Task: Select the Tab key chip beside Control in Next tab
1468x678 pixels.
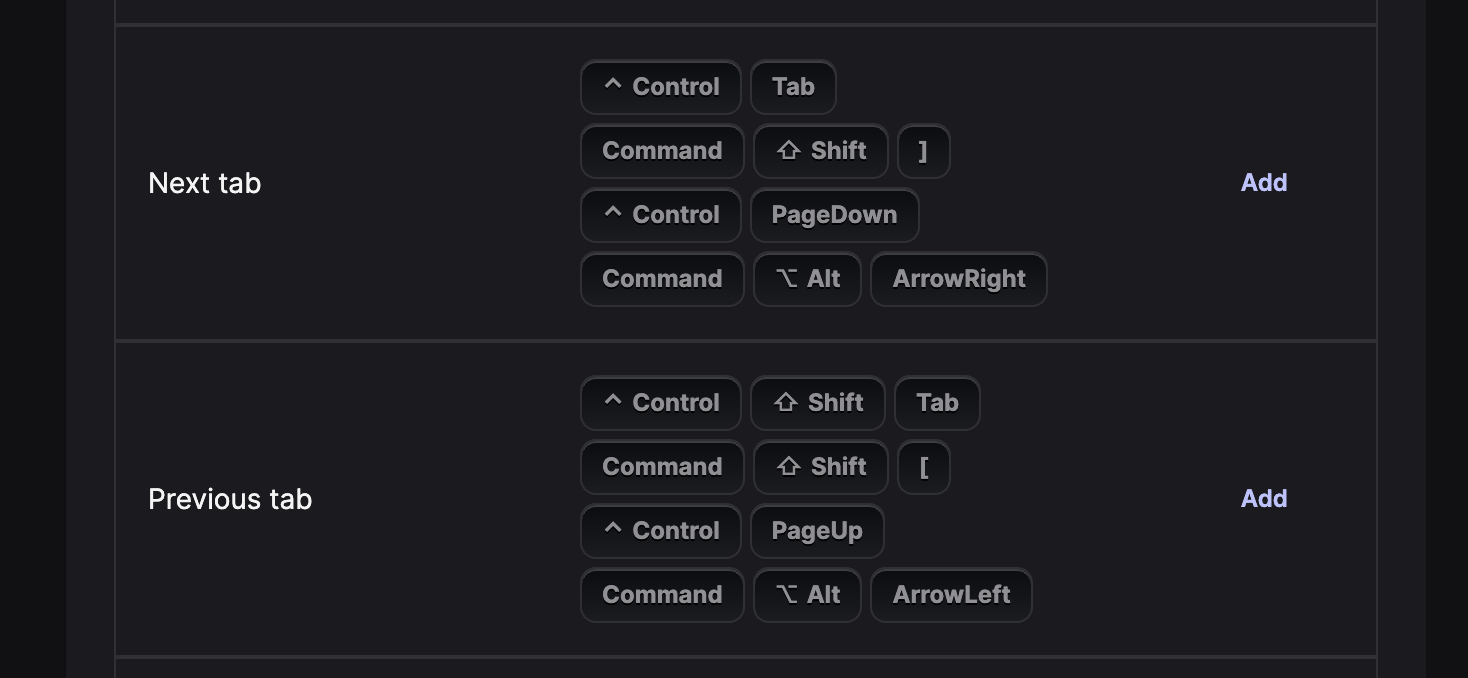Action: 793,87
